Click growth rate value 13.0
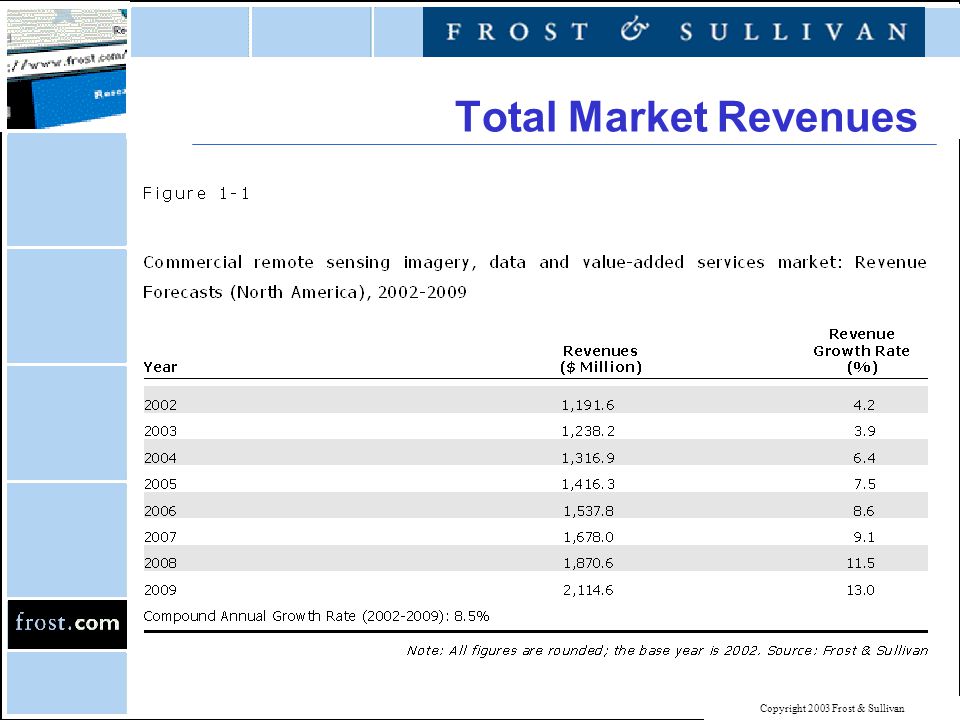960x720 pixels. [860, 590]
